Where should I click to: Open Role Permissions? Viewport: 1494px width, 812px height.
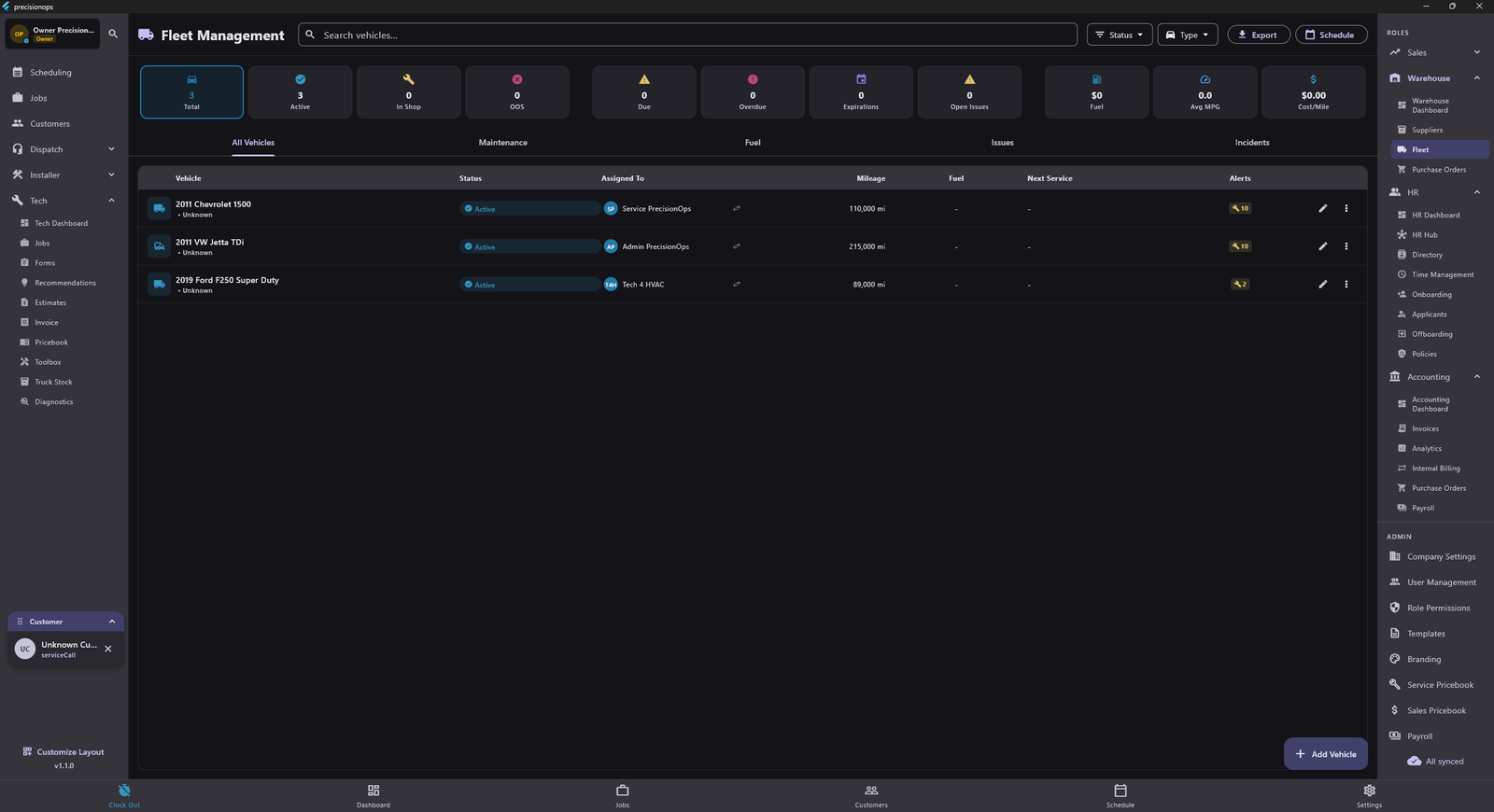tap(1436, 608)
